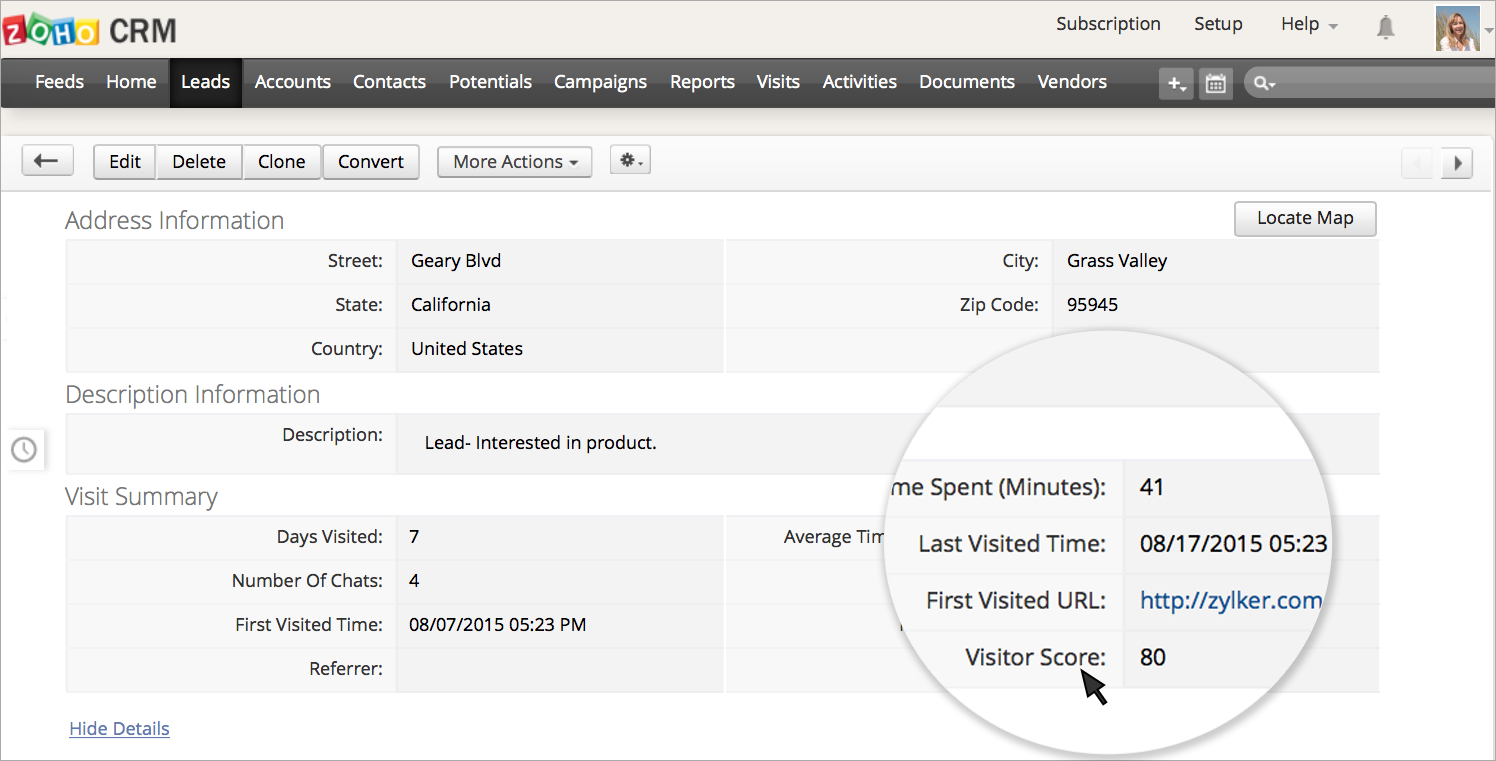Expand the More Actions dropdown

(x=514, y=162)
